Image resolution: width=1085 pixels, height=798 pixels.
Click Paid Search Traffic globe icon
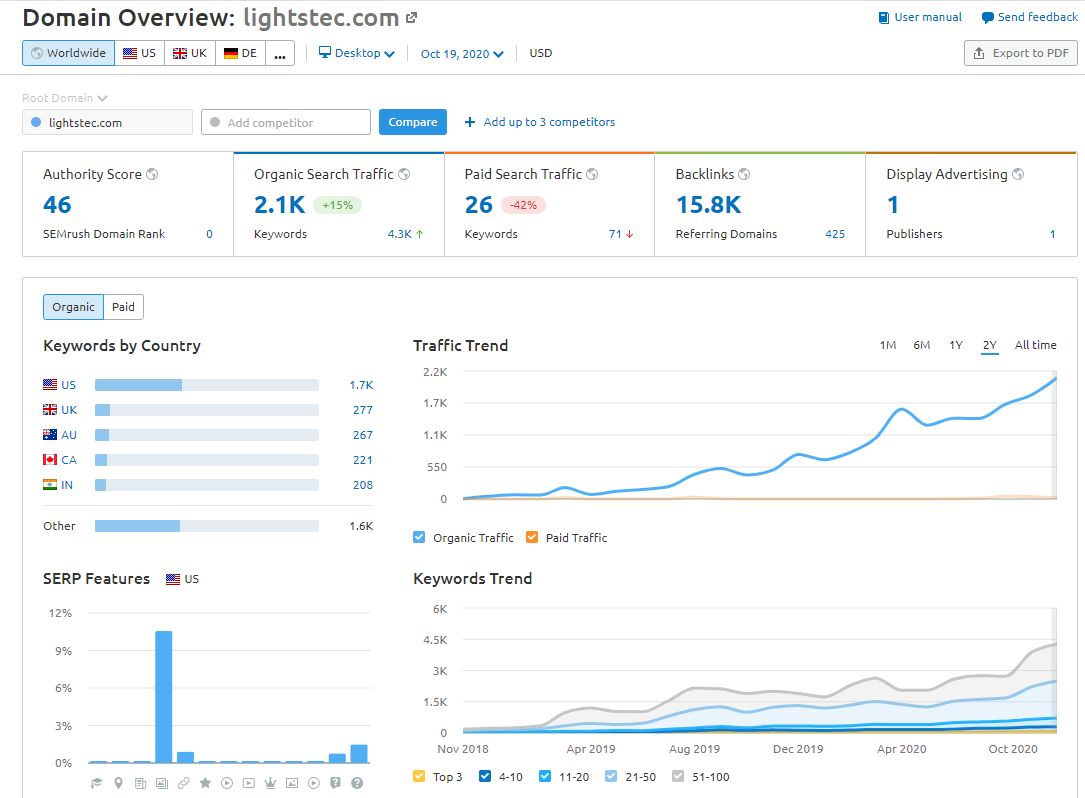coord(592,174)
